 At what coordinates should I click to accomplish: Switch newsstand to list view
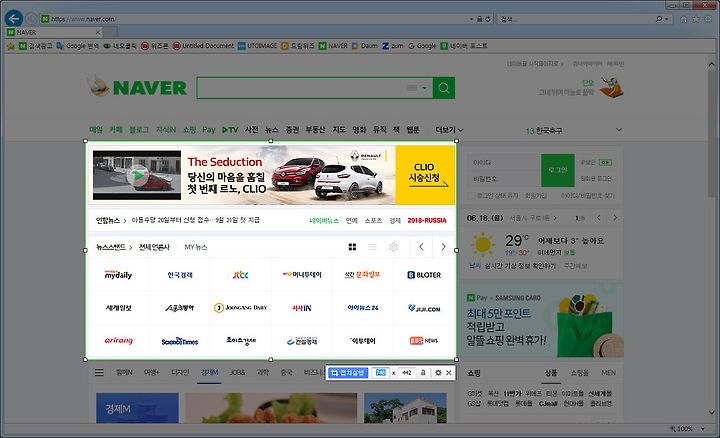(372, 247)
